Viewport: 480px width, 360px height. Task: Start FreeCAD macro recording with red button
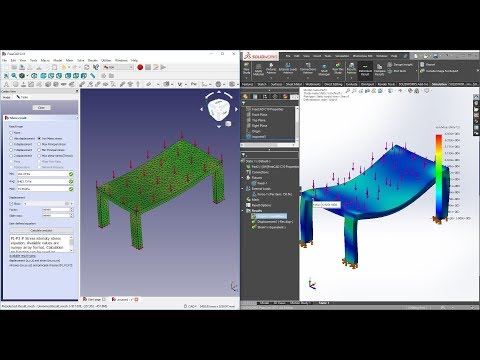140,67
